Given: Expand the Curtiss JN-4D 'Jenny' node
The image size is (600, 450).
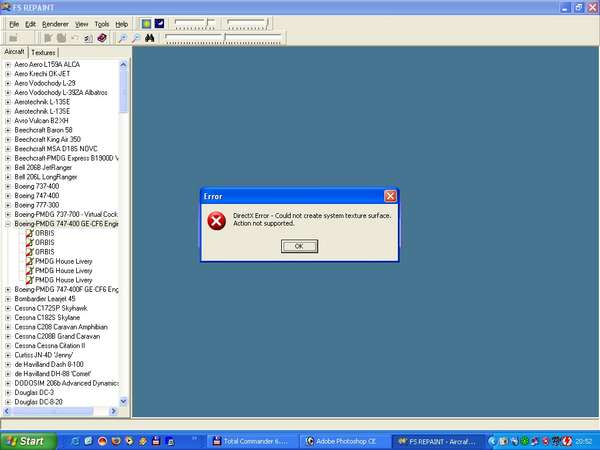Looking at the screenshot, I should (8, 355).
